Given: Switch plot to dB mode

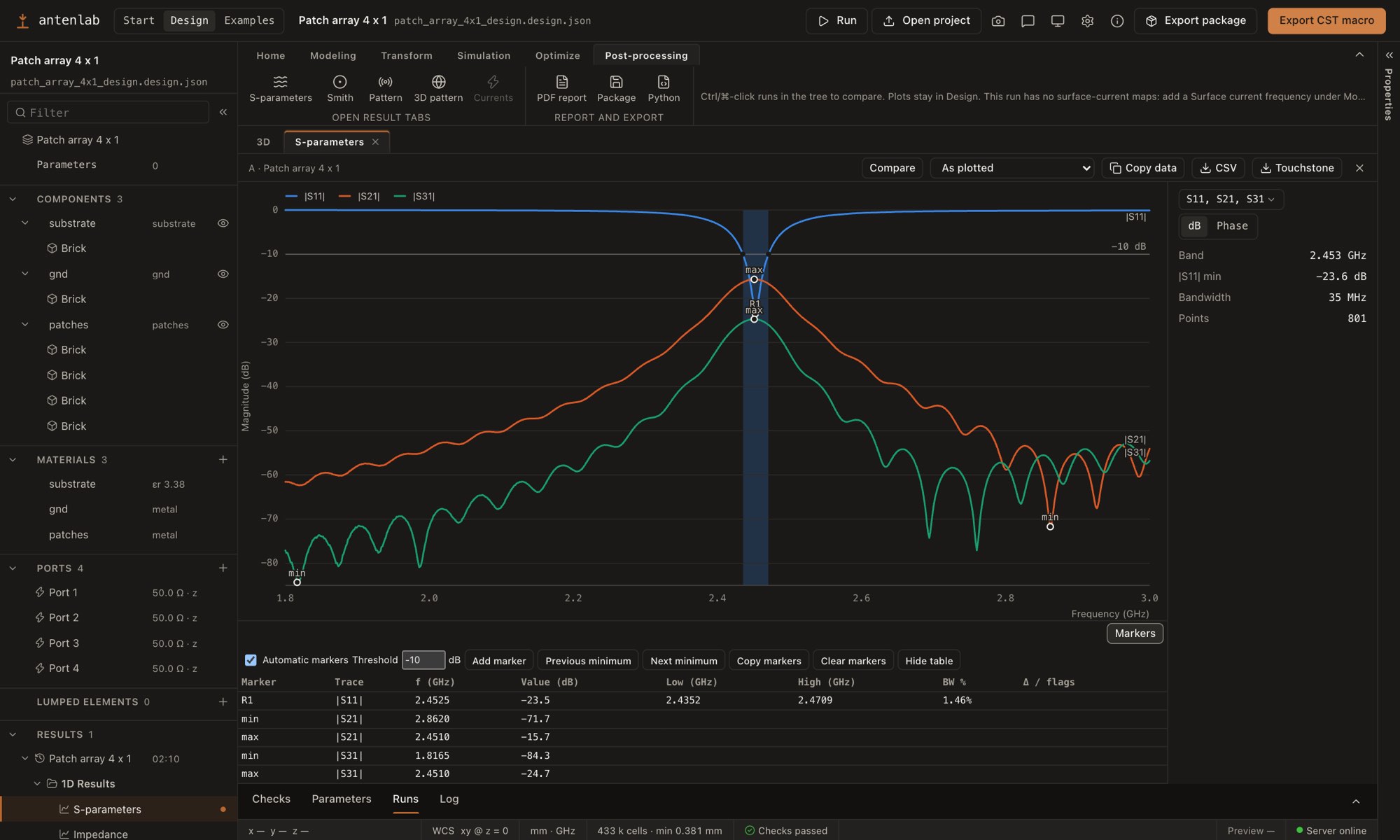Looking at the screenshot, I should pyautogui.click(x=1194, y=226).
